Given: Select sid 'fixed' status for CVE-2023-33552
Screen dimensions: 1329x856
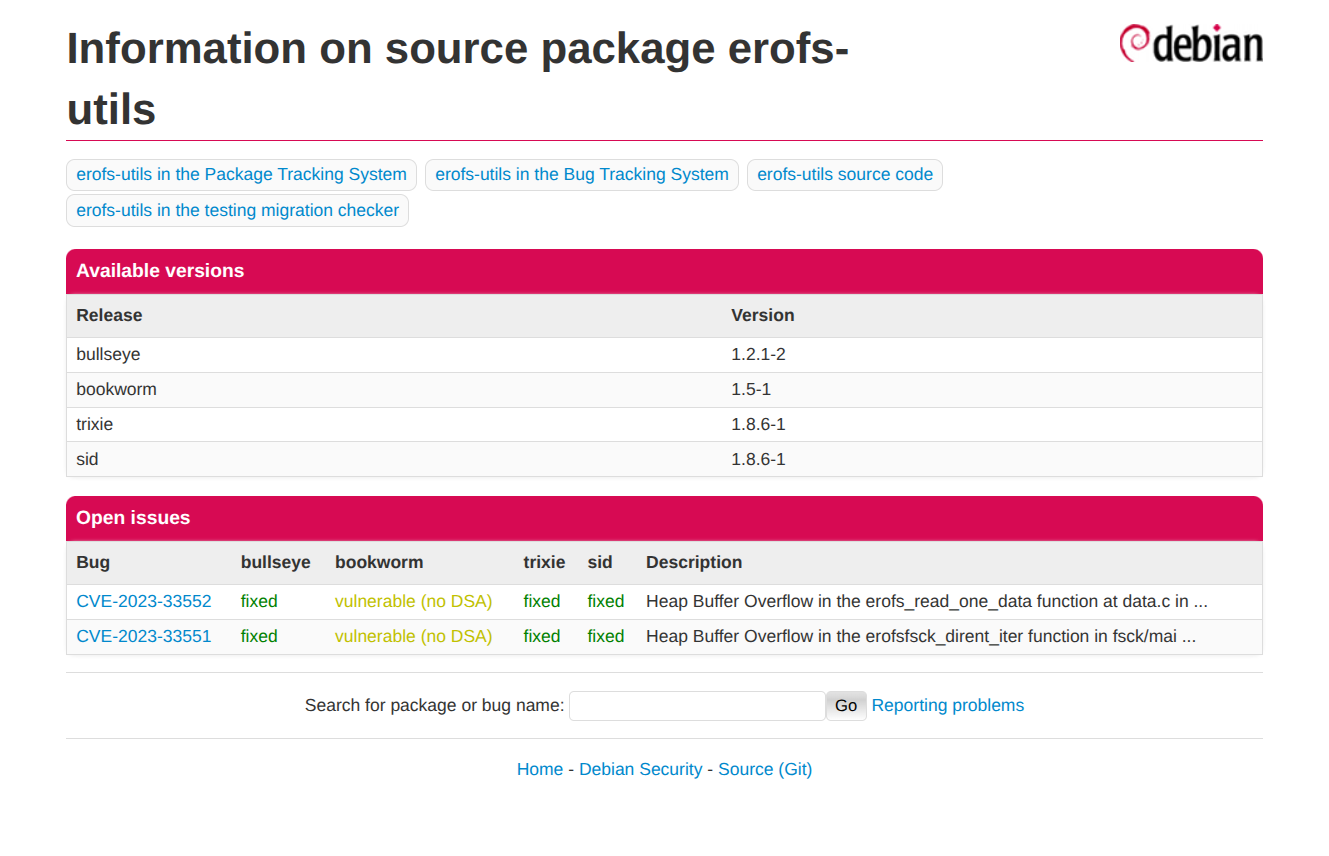Looking at the screenshot, I should 606,602.
